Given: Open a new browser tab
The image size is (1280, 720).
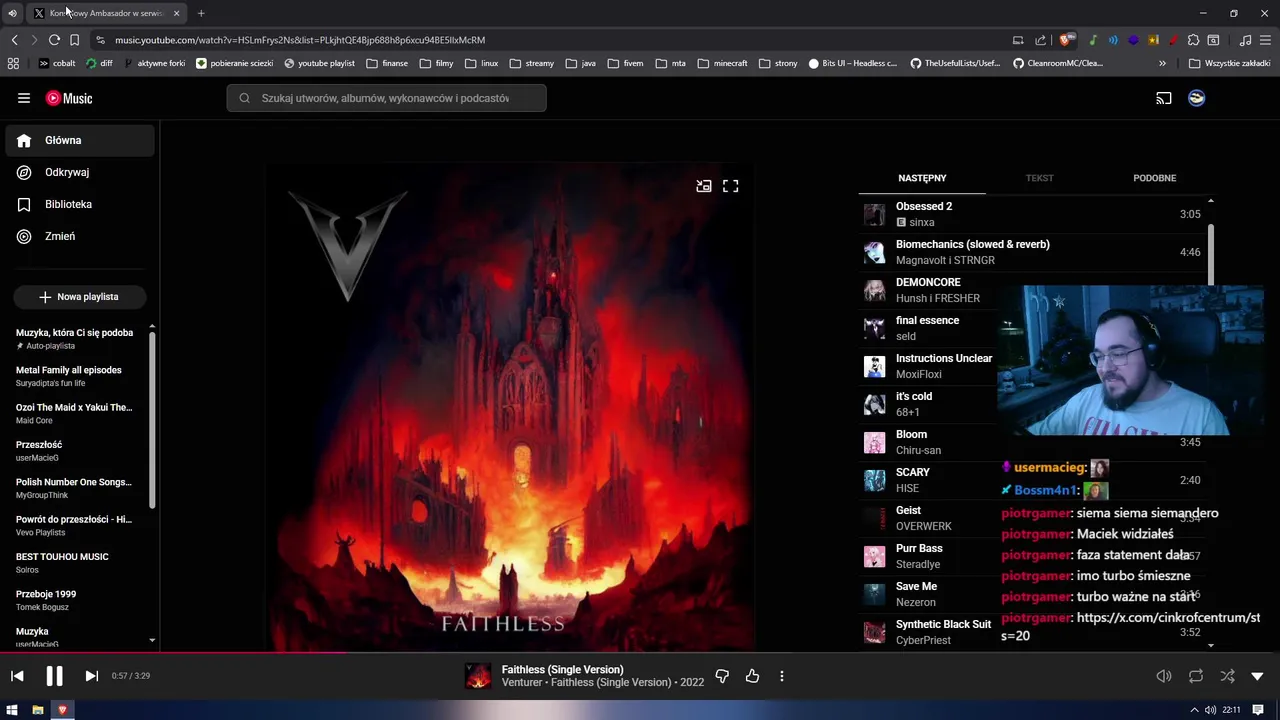Looking at the screenshot, I should pos(201,13).
